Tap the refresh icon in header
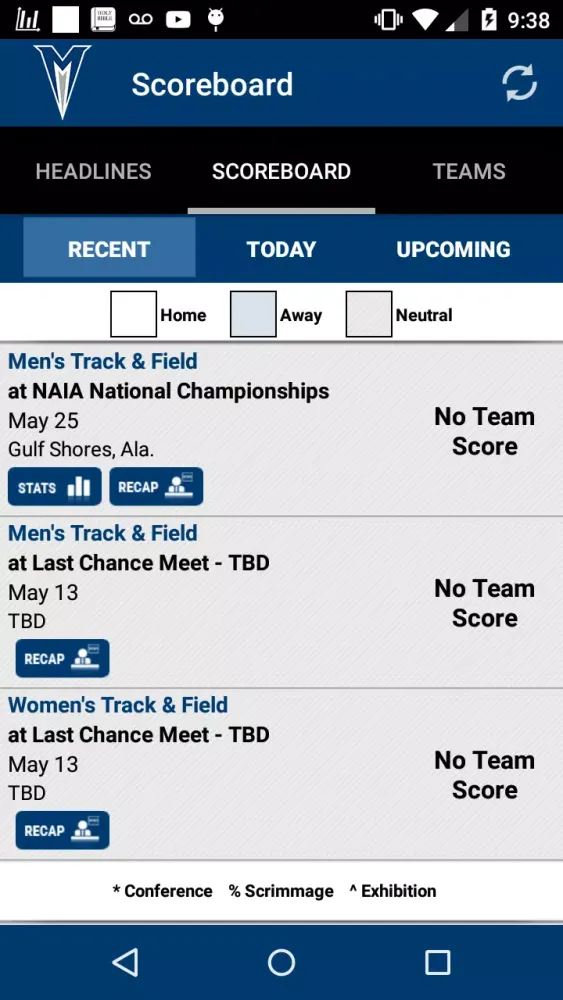 tap(519, 83)
